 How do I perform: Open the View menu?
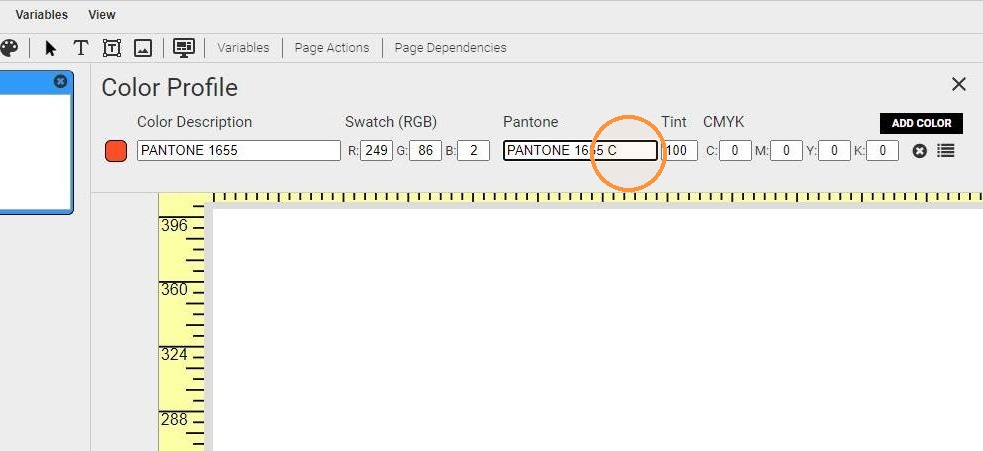pos(102,14)
